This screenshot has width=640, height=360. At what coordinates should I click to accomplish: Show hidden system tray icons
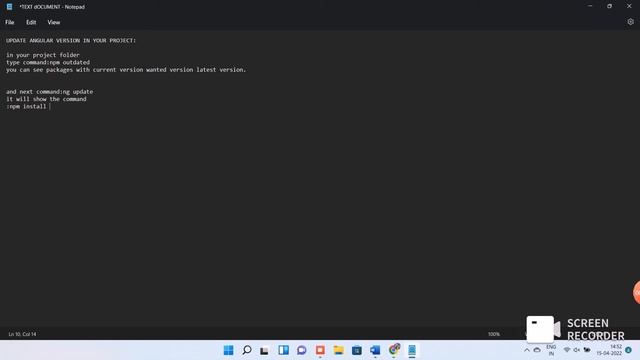click(527, 350)
